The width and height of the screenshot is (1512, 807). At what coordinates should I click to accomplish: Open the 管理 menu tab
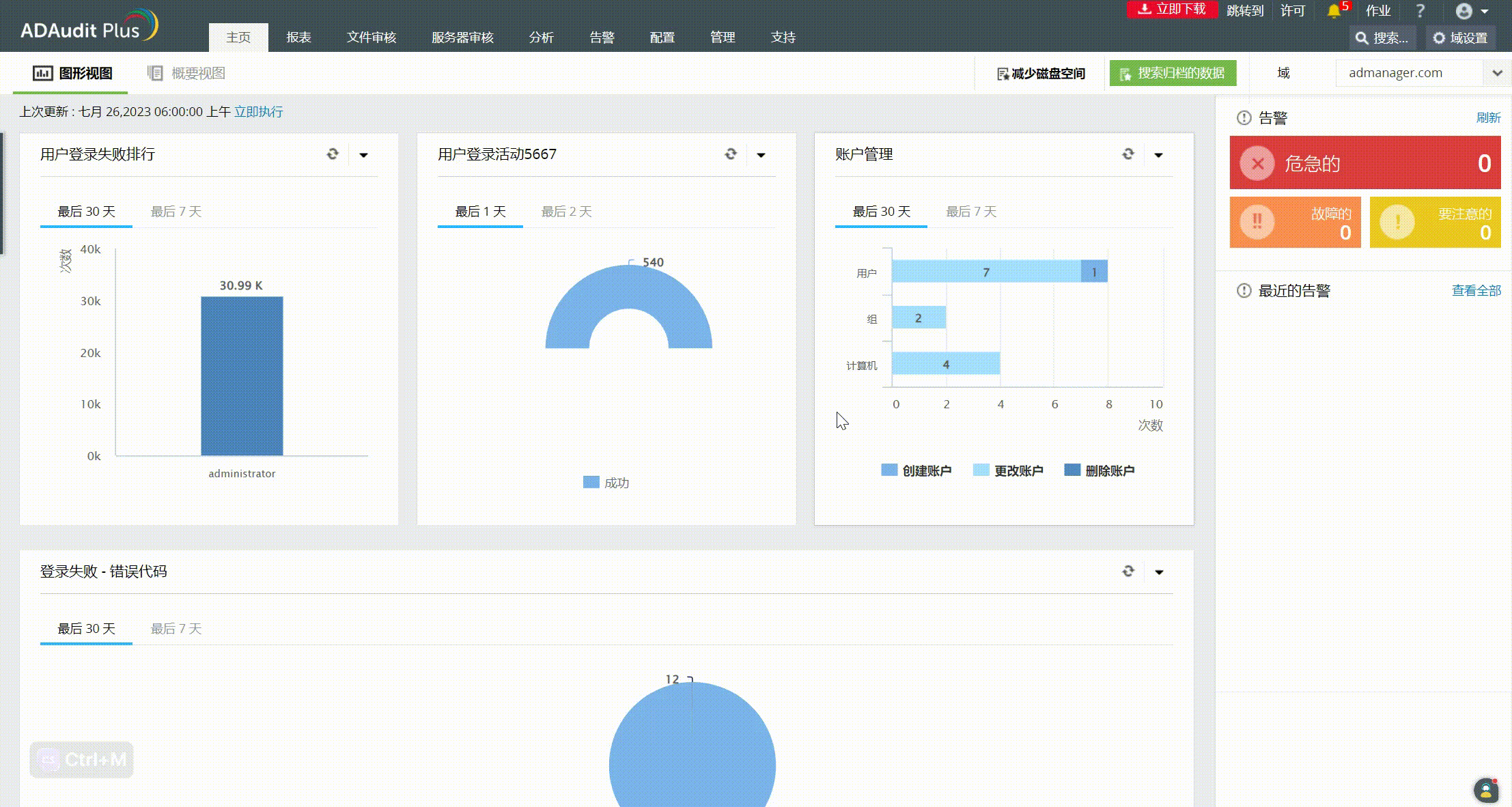(x=723, y=38)
